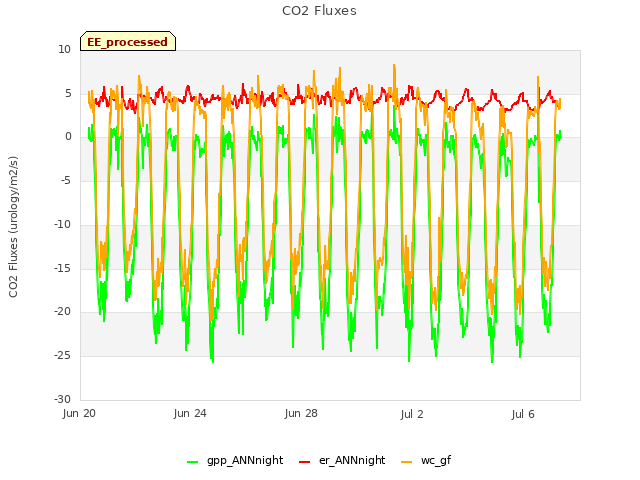Toggle the gpp_ANNnight legend entry
640x480 pixels.
pos(235,460)
